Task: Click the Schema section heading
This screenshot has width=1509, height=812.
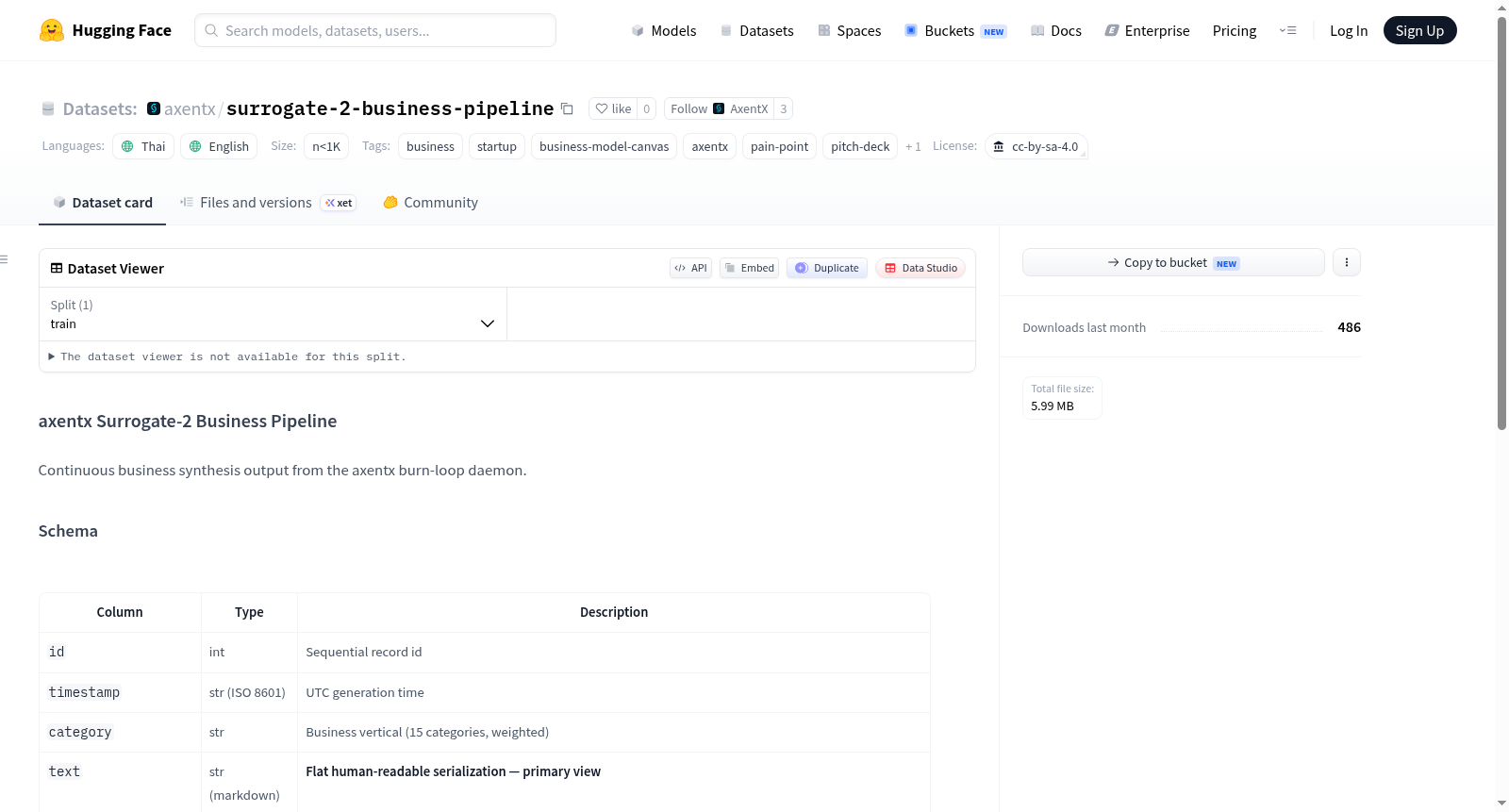Action: click(68, 531)
